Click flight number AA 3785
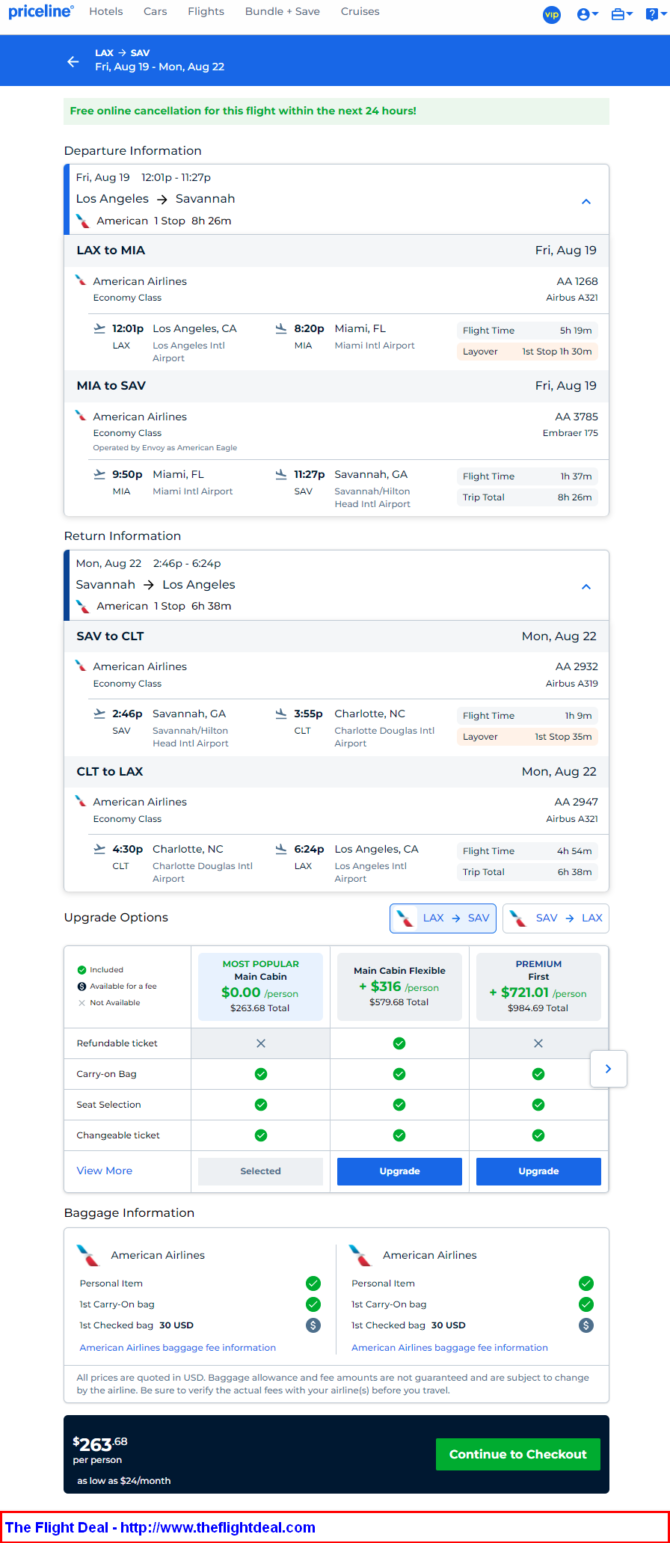670x1543 pixels. (x=577, y=416)
